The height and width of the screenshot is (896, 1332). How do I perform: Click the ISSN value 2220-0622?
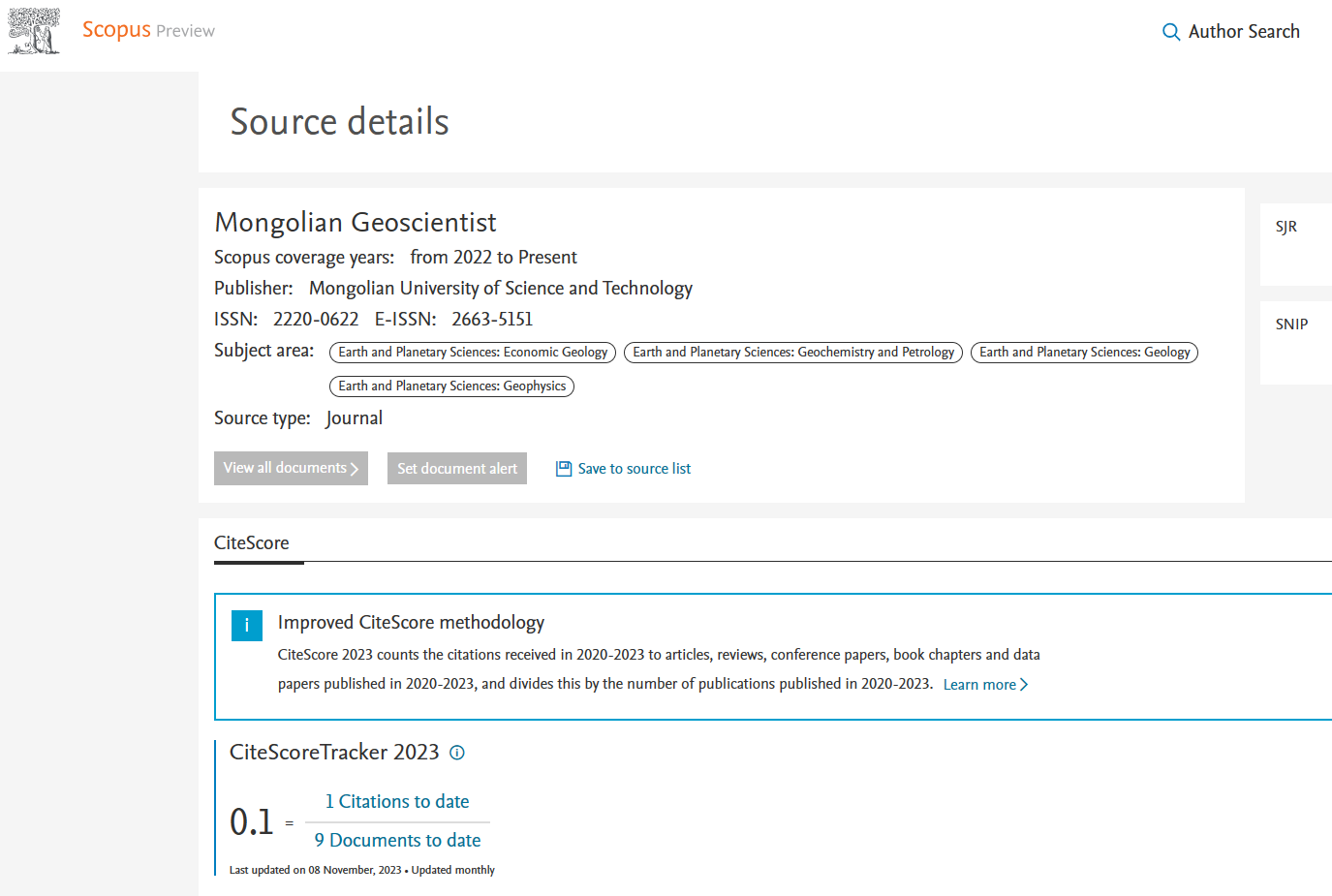pyautogui.click(x=316, y=320)
